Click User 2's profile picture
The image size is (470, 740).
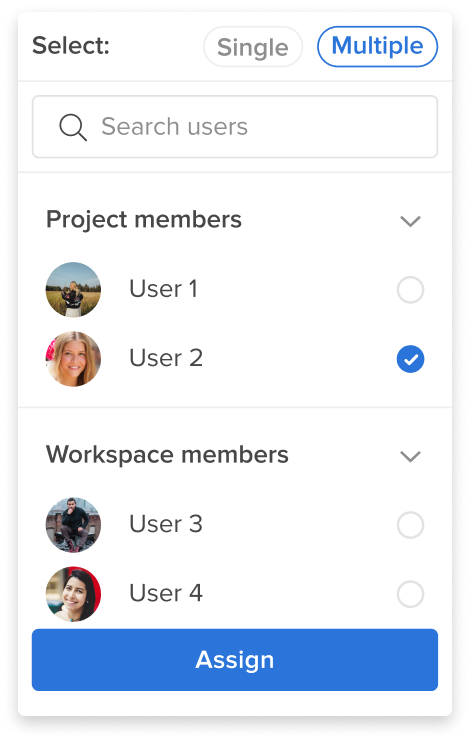point(73,359)
